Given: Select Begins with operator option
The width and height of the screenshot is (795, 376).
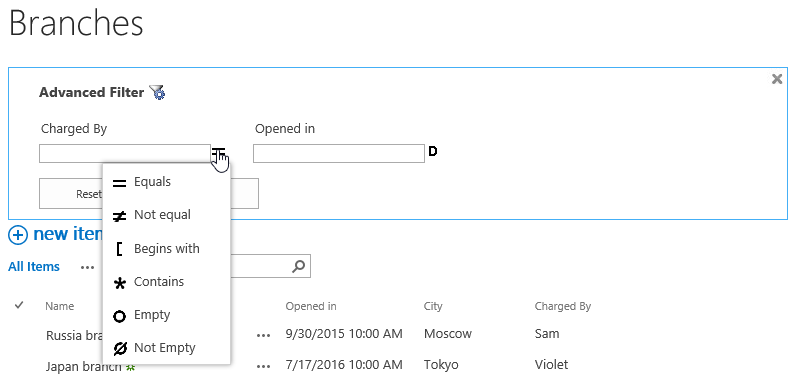Looking at the screenshot, I should click(166, 249).
